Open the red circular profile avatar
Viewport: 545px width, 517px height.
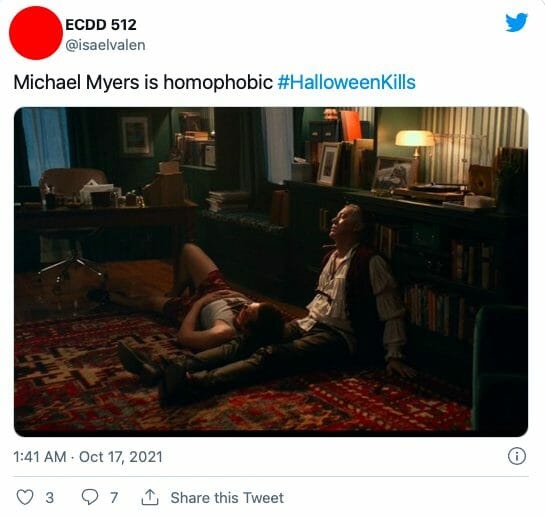(x=36, y=33)
